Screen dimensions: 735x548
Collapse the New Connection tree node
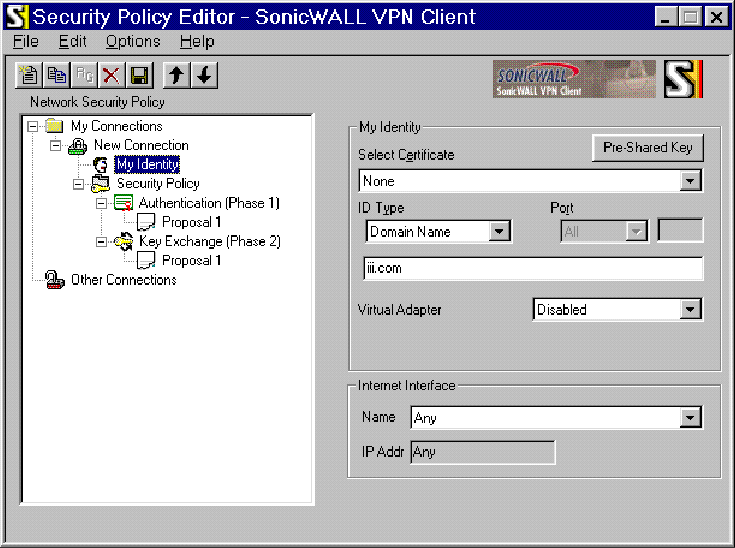(x=55, y=145)
